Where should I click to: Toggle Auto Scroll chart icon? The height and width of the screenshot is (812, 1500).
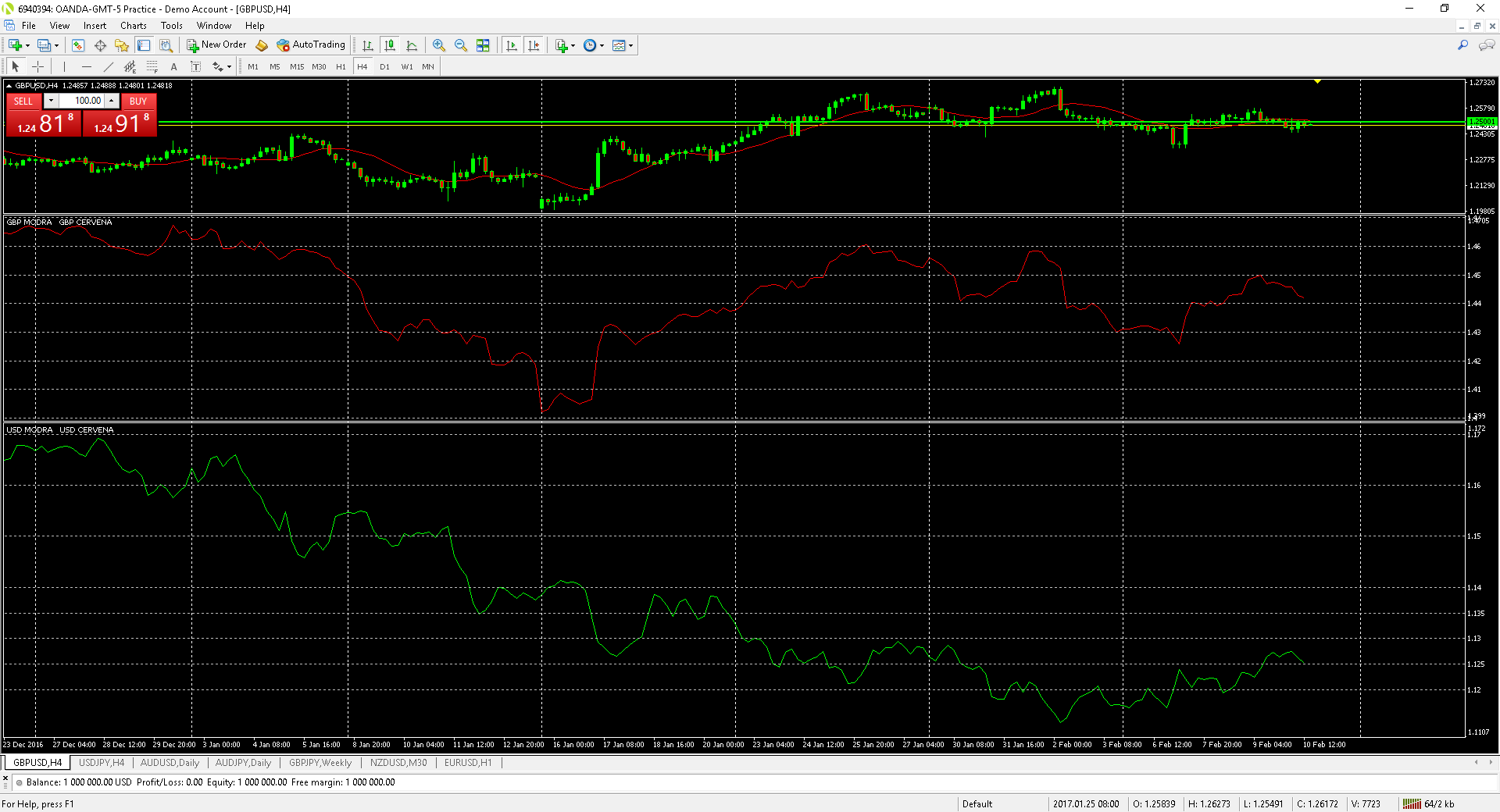pyautogui.click(x=512, y=45)
